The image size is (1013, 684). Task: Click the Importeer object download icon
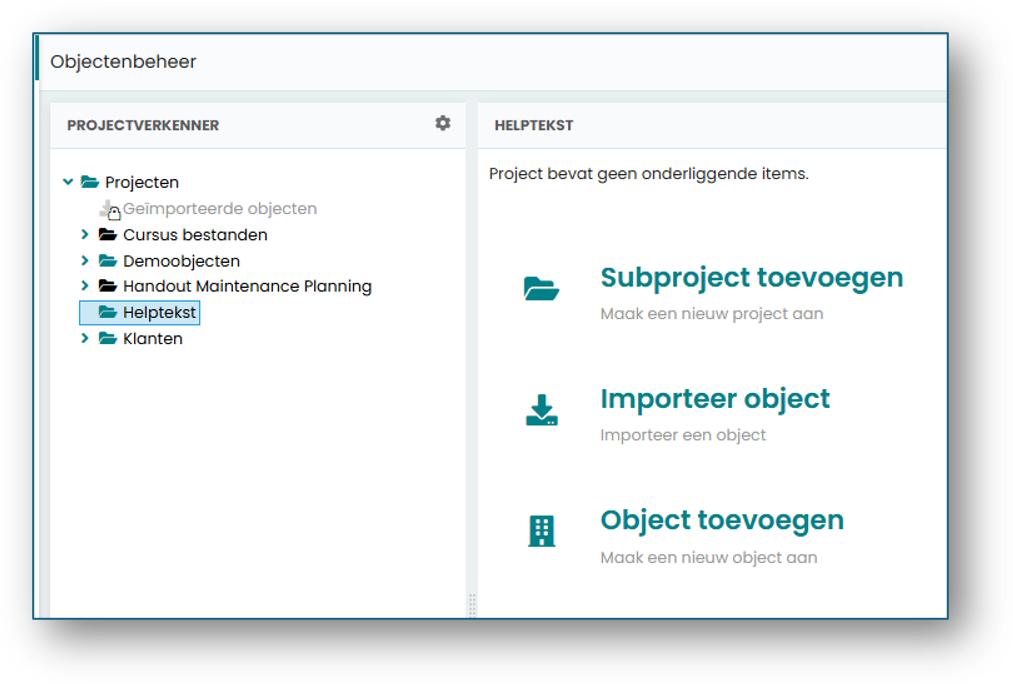pyautogui.click(x=541, y=410)
